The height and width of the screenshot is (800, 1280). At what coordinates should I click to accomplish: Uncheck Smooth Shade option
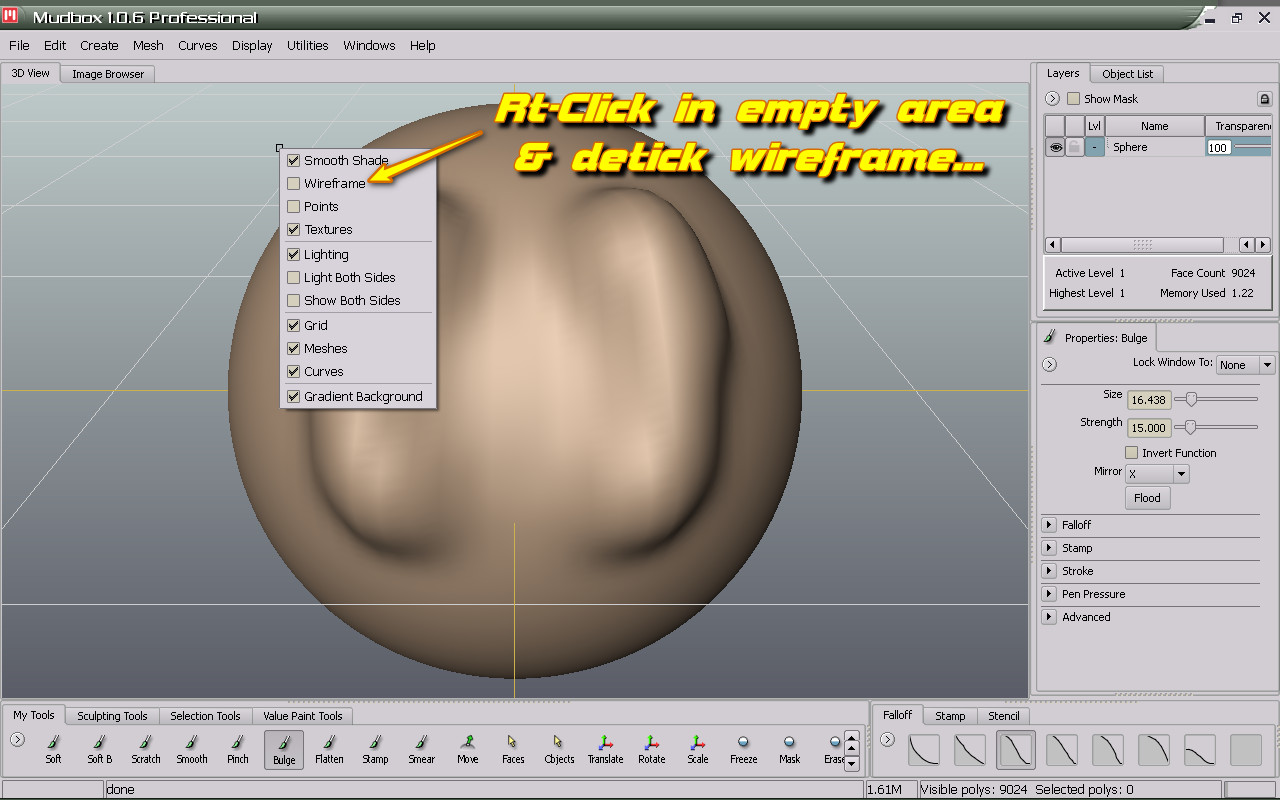(x=293, y=160)
